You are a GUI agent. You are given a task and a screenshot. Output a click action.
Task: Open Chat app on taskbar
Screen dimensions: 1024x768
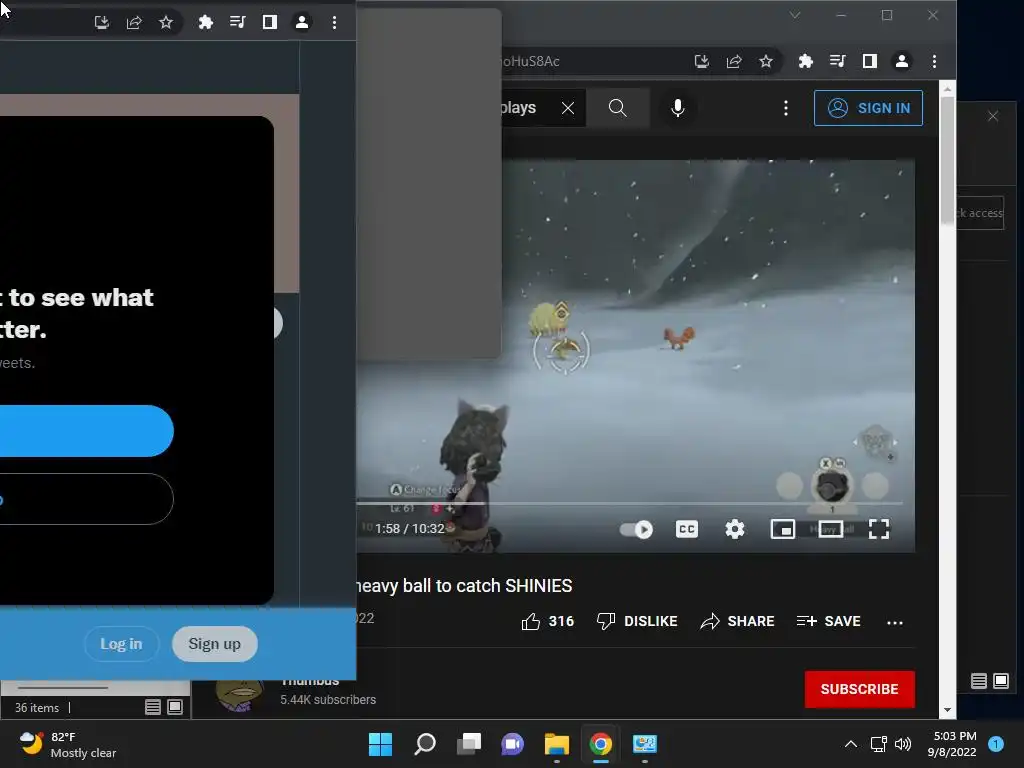click(x=513, y=744)
